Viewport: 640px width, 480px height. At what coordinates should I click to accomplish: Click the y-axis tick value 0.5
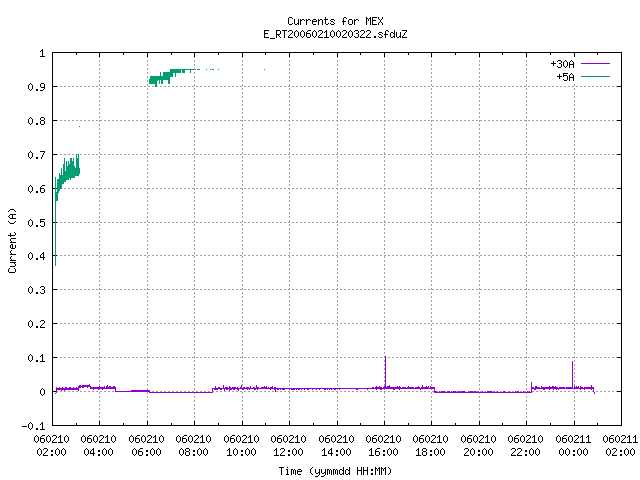[36, 222]
